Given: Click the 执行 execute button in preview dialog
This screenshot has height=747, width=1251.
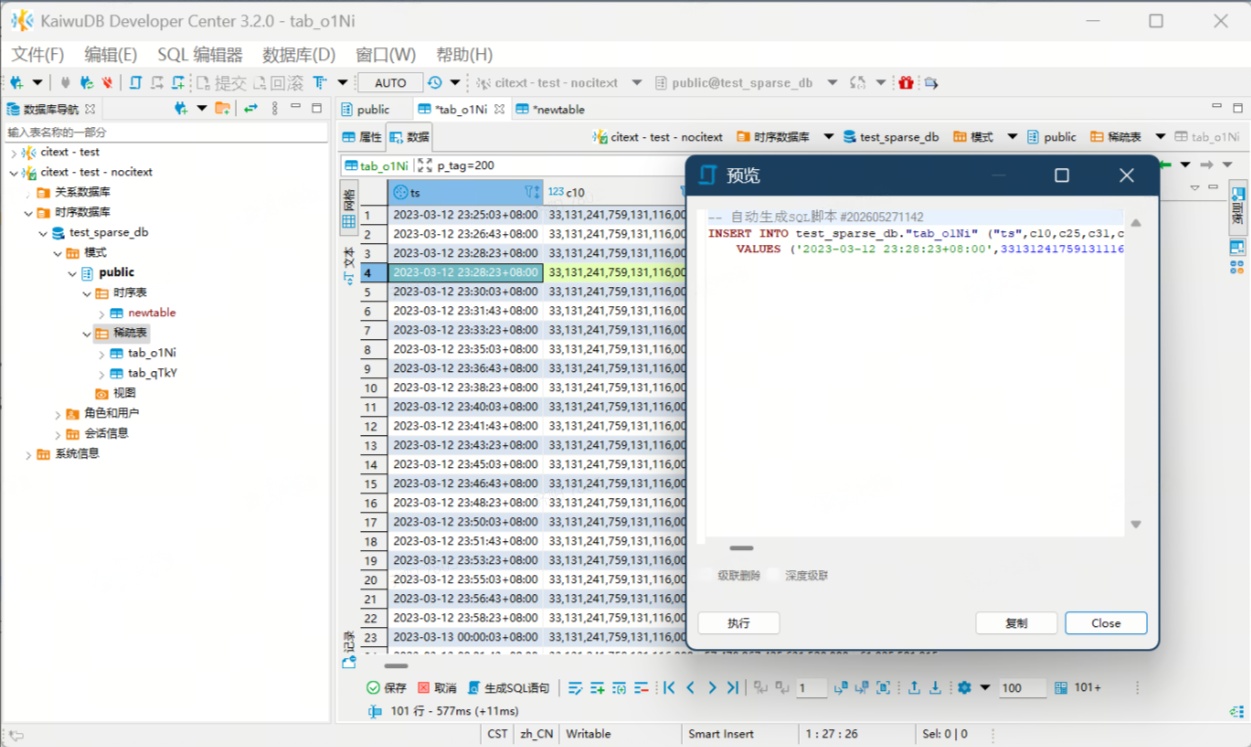Looking at the screenshot, I should tap(739, 623).
